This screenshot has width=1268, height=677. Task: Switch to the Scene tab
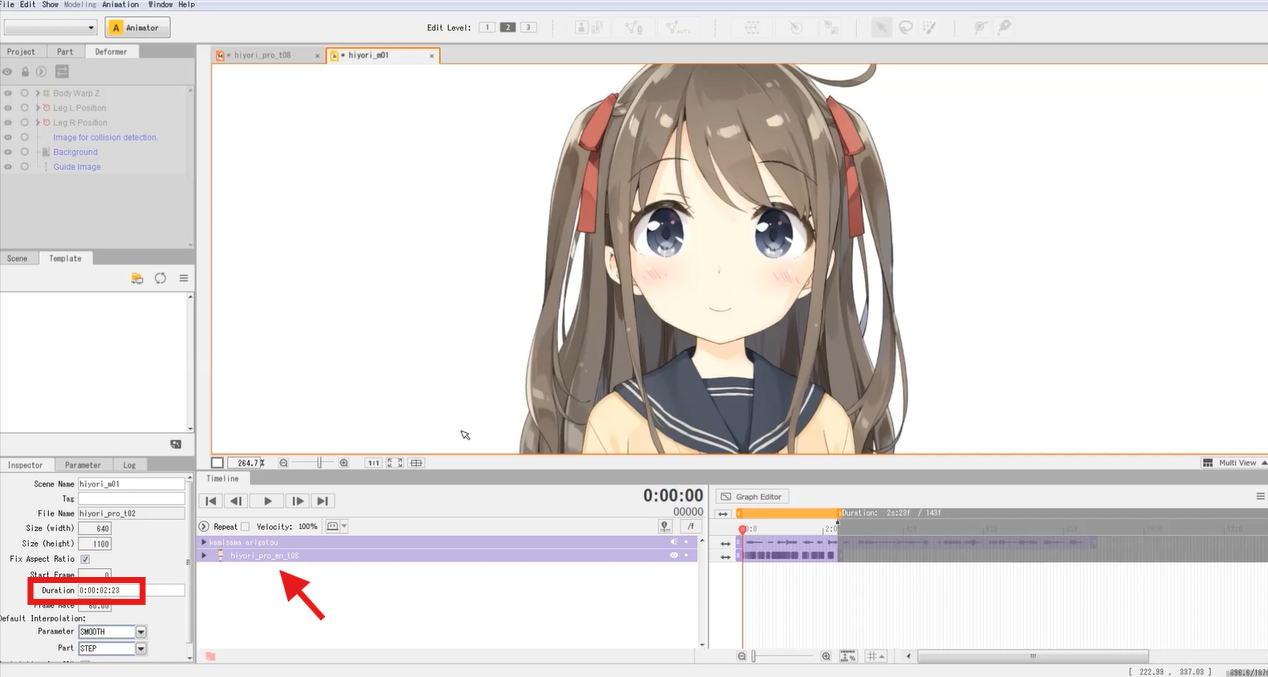click(18, 258)
